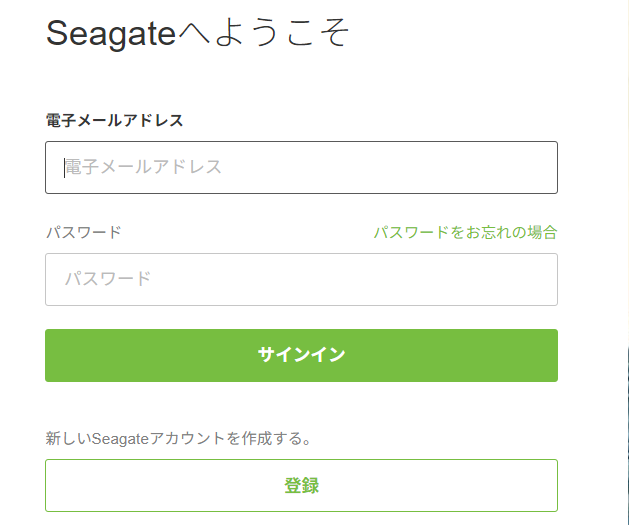Activate the second text box for password
629x525 pixels.
tap(301, 279)
